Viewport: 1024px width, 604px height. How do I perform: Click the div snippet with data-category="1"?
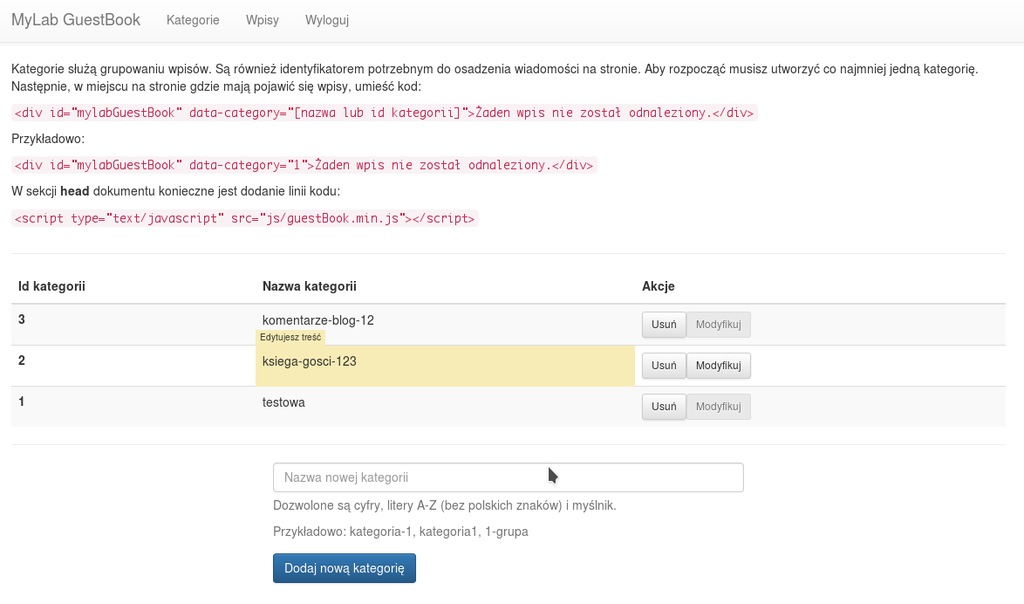pyautogui.click(x=304, y=165)
